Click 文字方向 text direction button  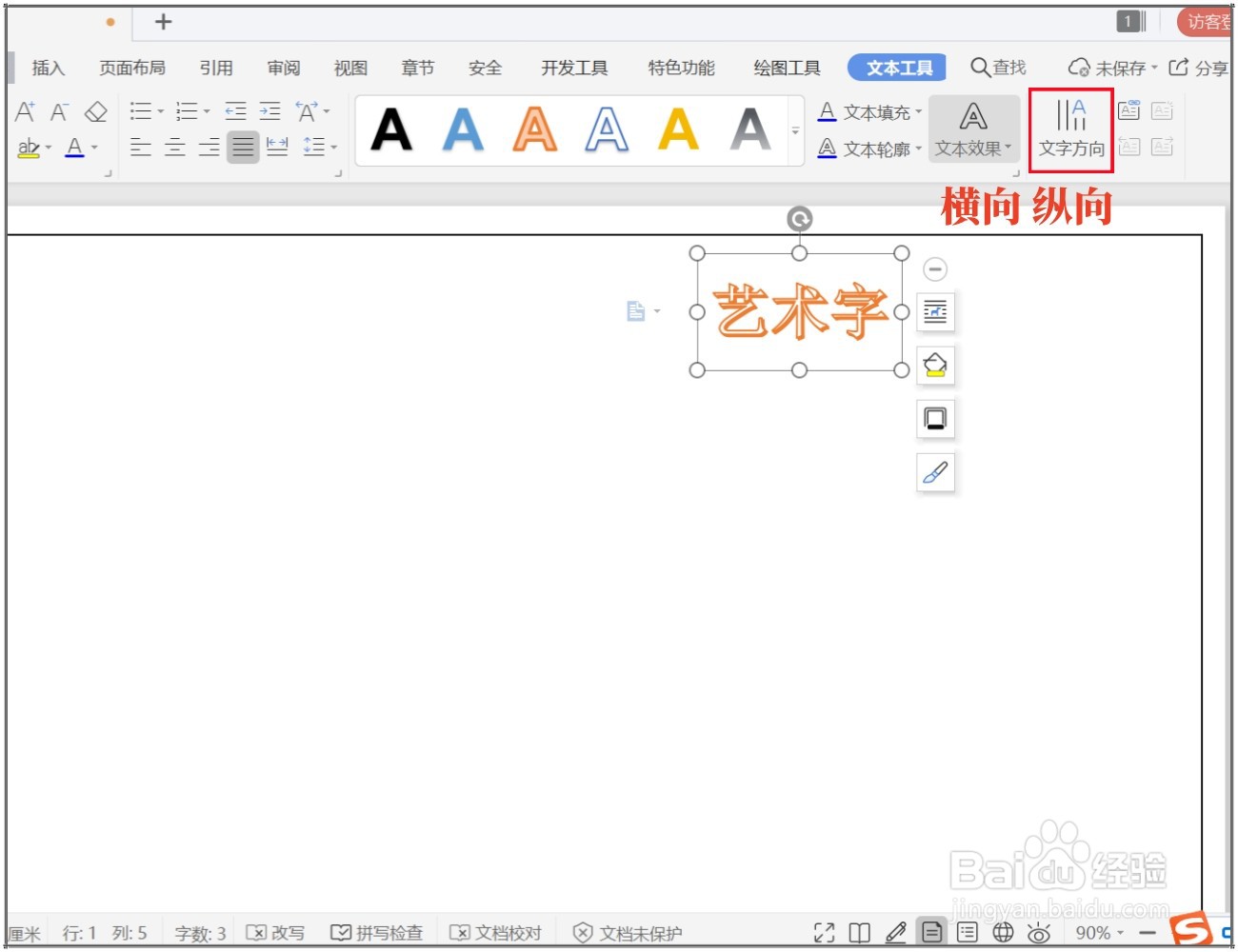(x=1071, y=129)
